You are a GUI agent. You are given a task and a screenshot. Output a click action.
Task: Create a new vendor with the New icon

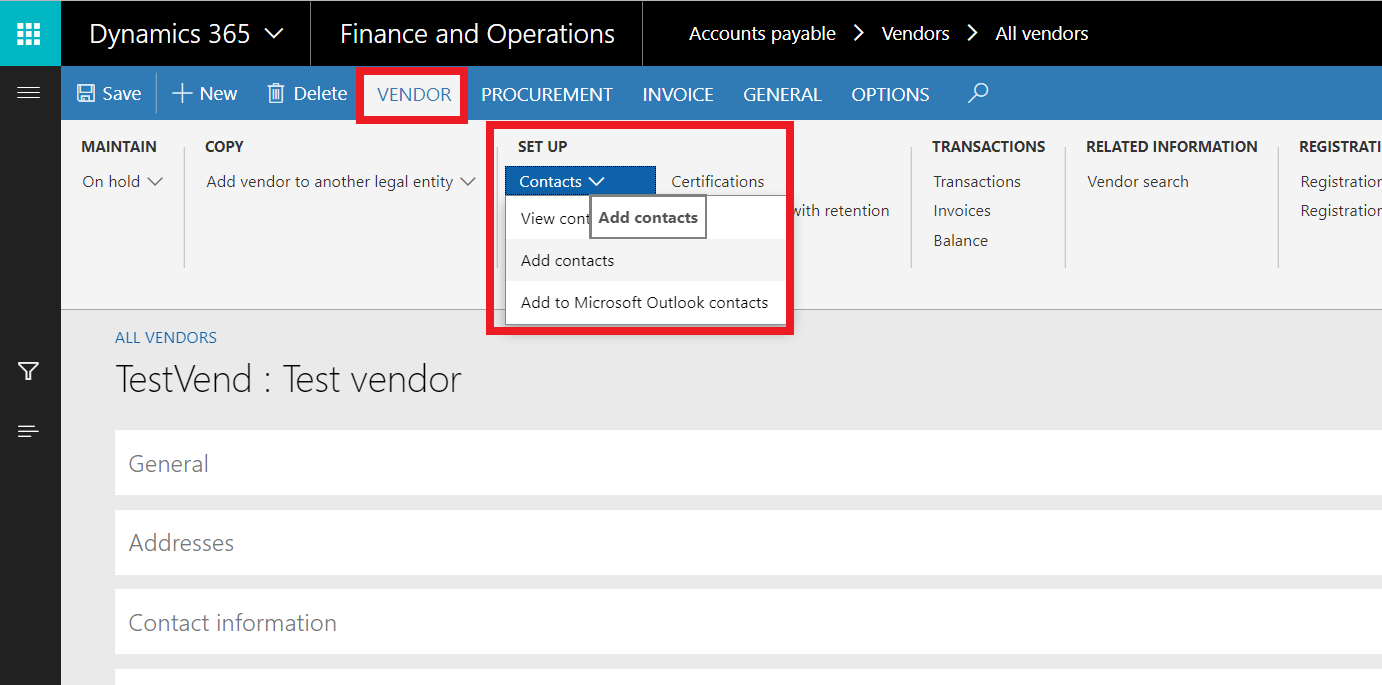point(204,93)
